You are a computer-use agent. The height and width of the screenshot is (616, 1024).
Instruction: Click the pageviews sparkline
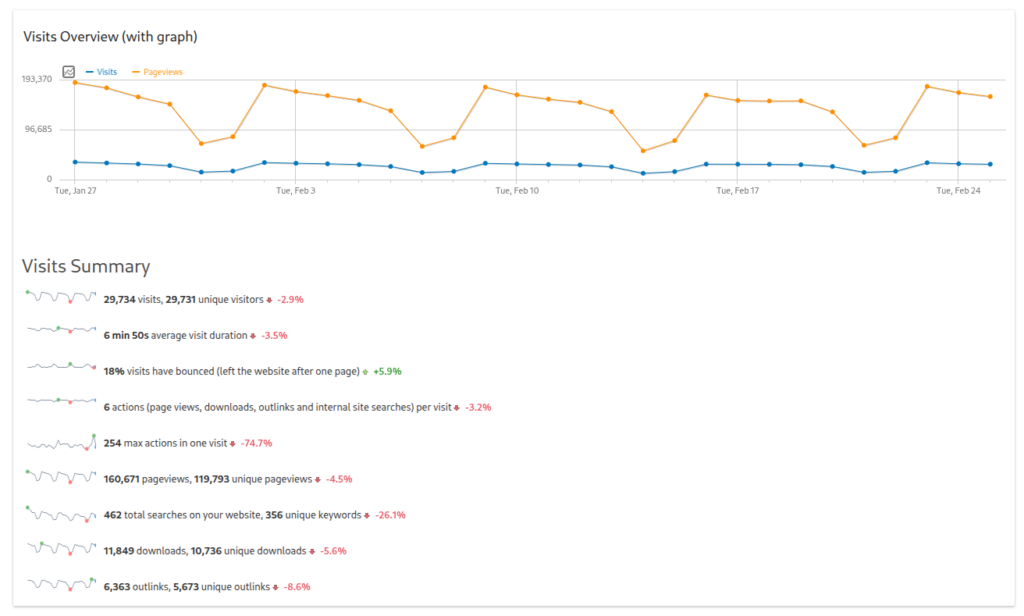click(x=60, y=478)
